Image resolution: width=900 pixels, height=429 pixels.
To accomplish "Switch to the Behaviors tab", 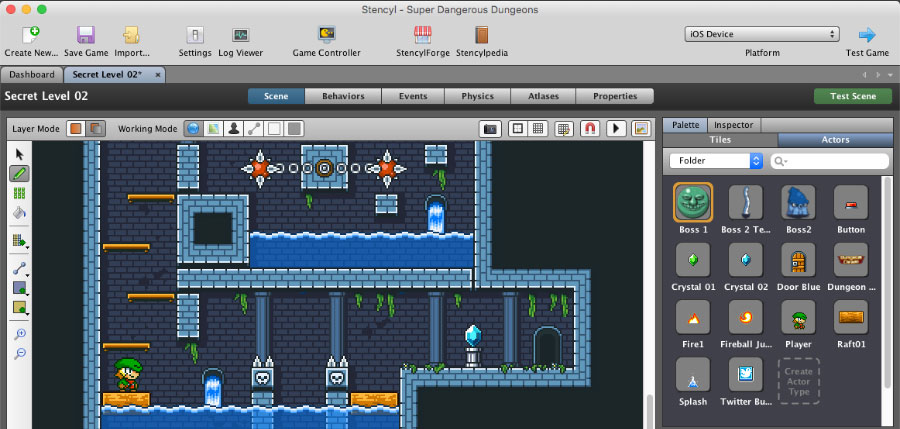I will click(342, 96).
